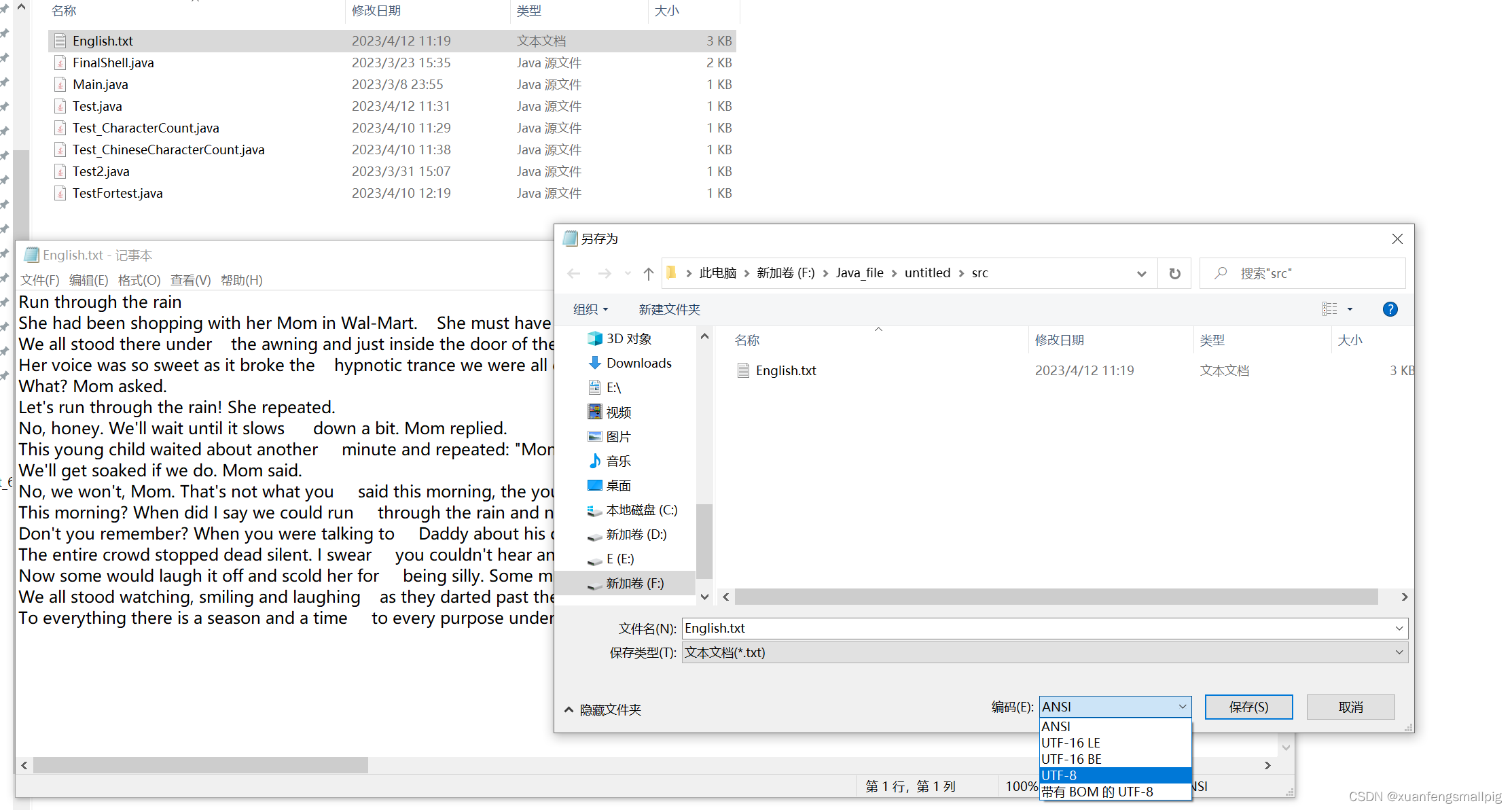Click the 取消 cancel button

pyautogui.click(x=1350, y=707)
